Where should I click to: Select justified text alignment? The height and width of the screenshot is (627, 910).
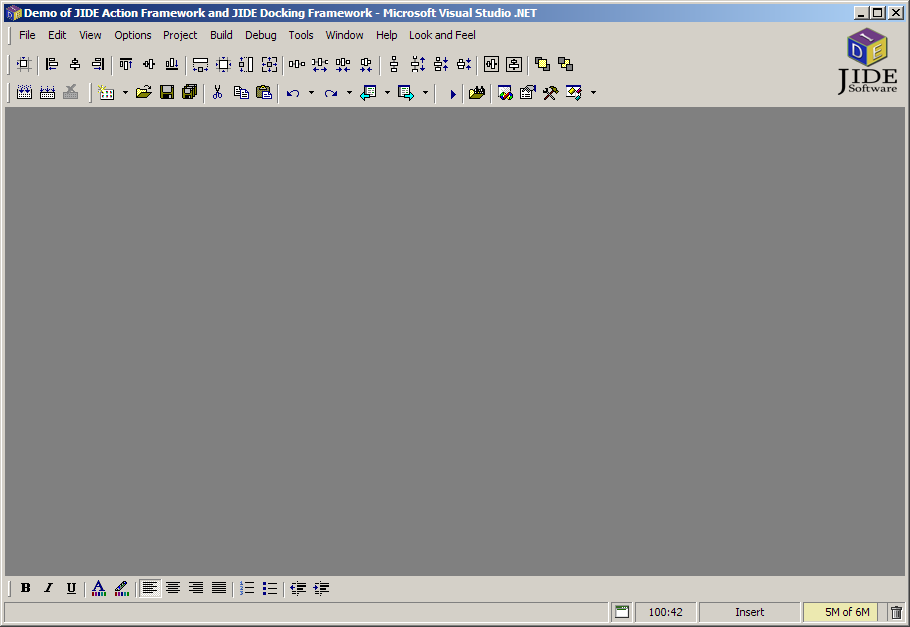tap(219, 588)
